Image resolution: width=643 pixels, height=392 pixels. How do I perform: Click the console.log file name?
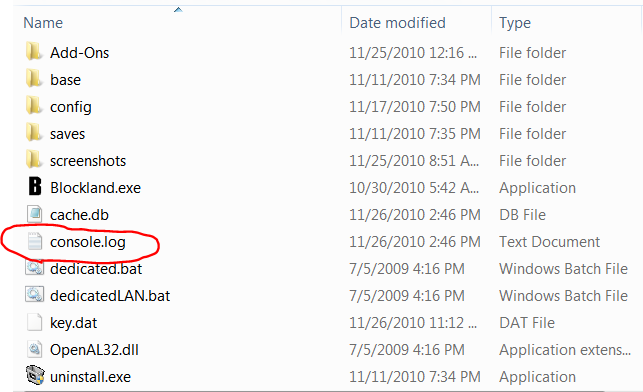(88, 242)
